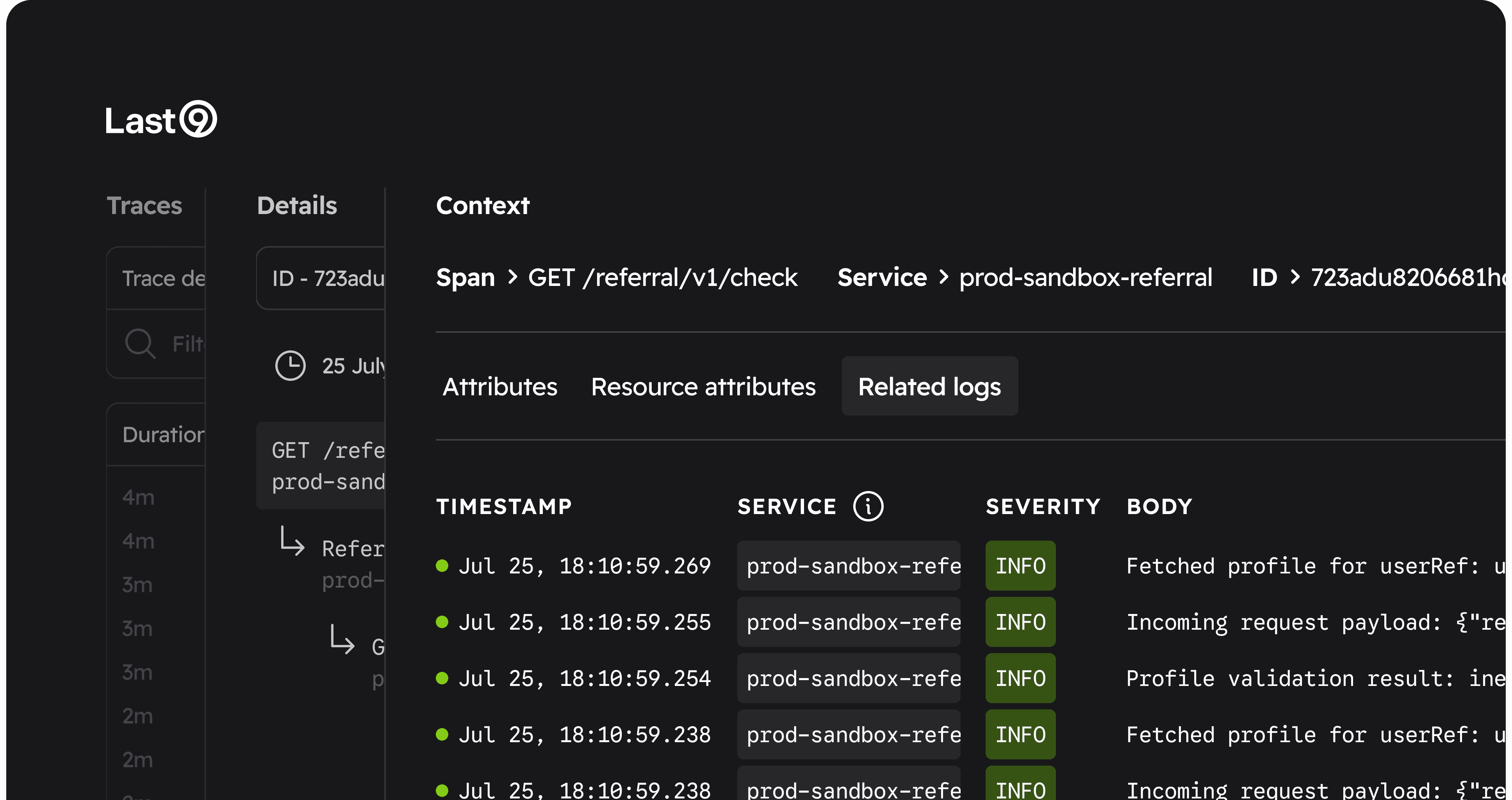The height and width of the screenshot is (800, 1512).
Task: Click the Duration column header
Action: (x=163, y=435)
